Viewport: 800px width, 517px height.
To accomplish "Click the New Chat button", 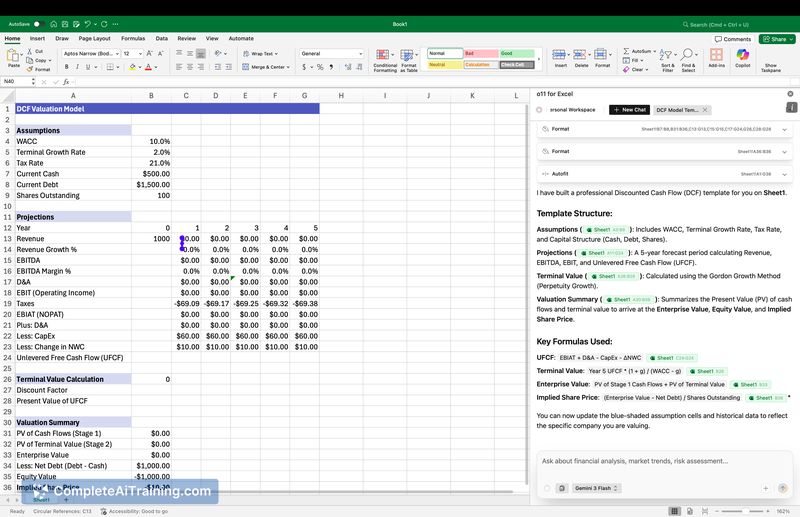I will click(629, 109).
